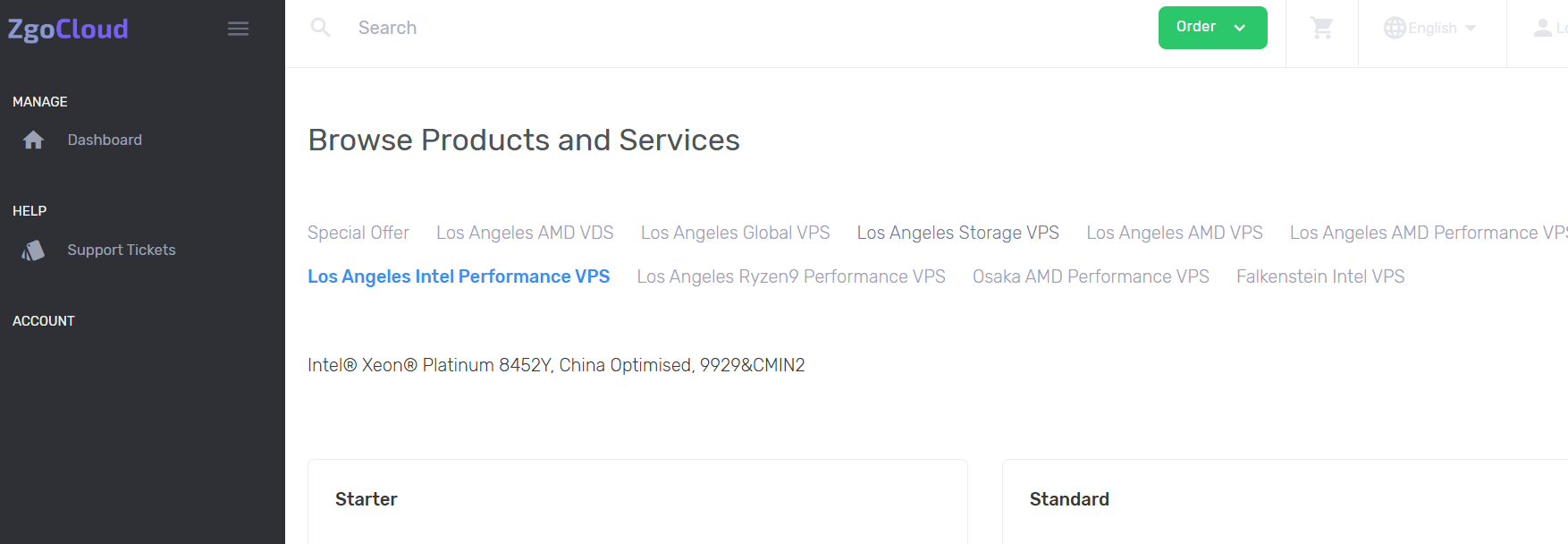Click the hamburger menu icon in sidebar
This screenshot has width=1568, height=544.
238,29
